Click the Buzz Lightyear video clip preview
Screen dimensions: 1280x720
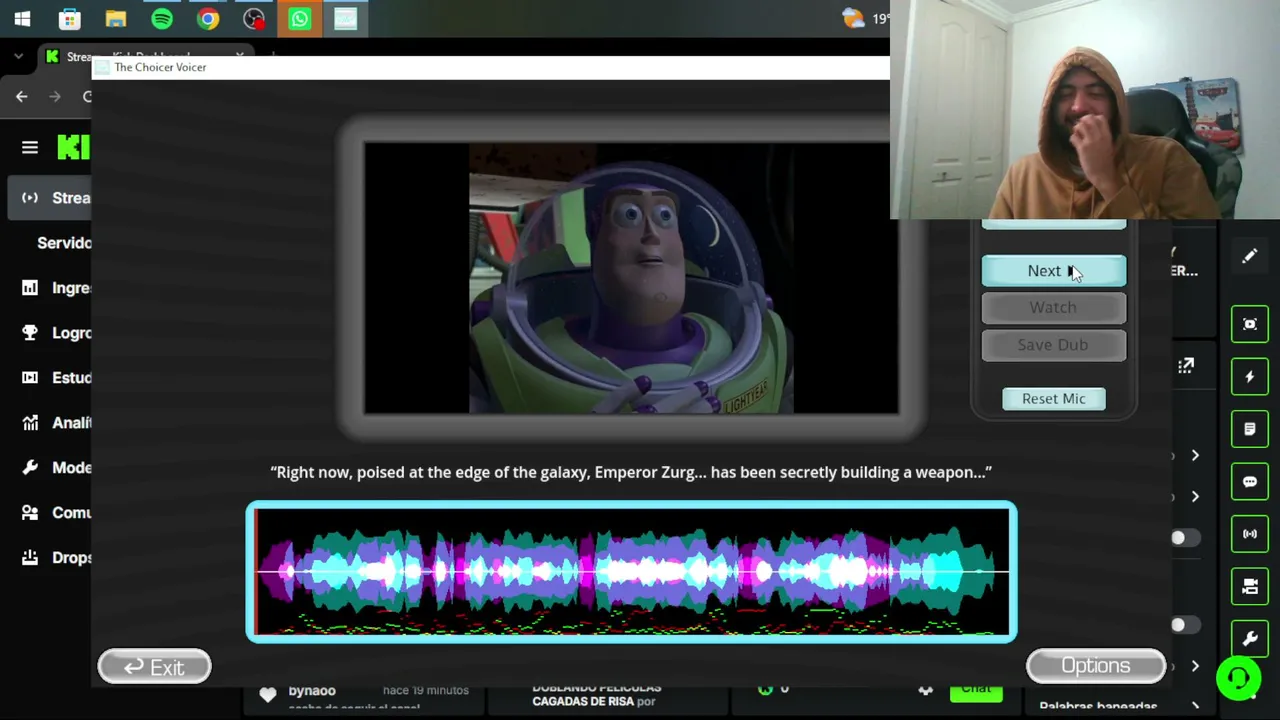coord(631,278)
